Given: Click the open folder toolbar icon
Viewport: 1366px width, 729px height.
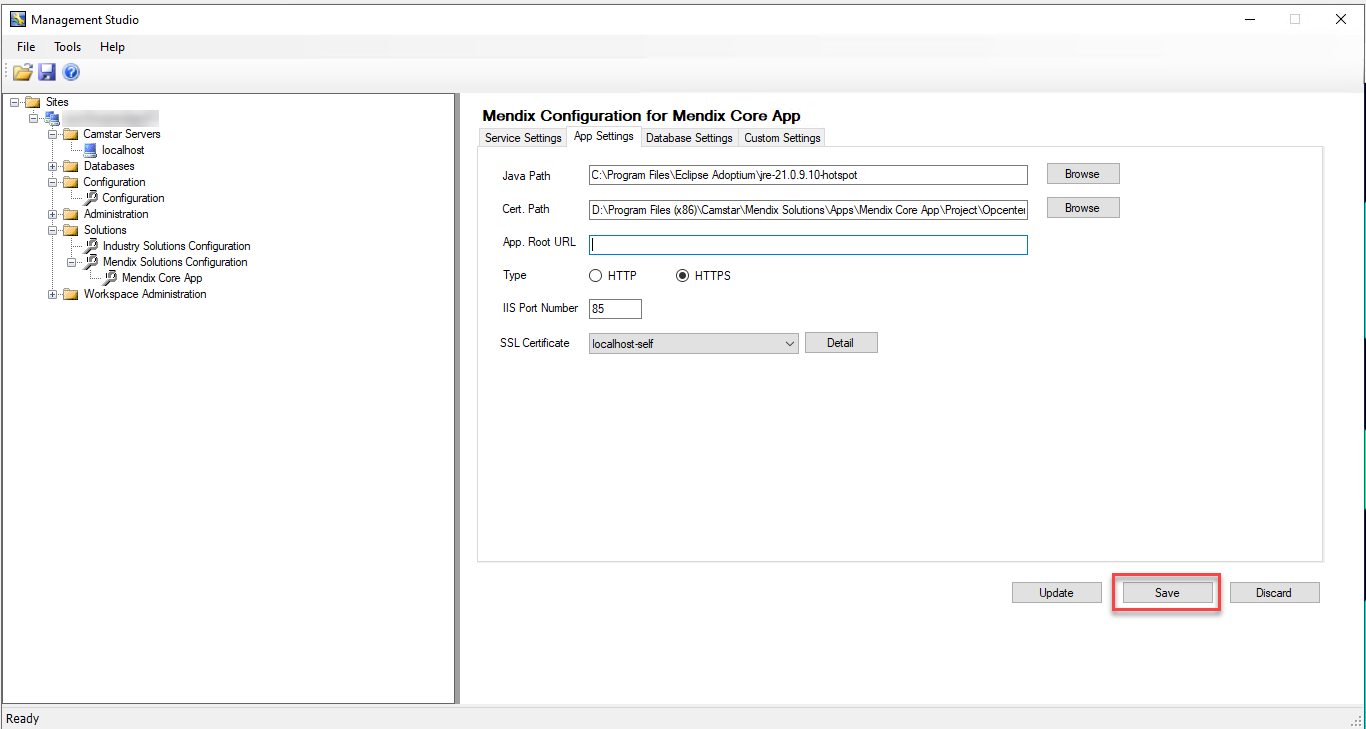Looking at the screenshot, I should point(22,72).
